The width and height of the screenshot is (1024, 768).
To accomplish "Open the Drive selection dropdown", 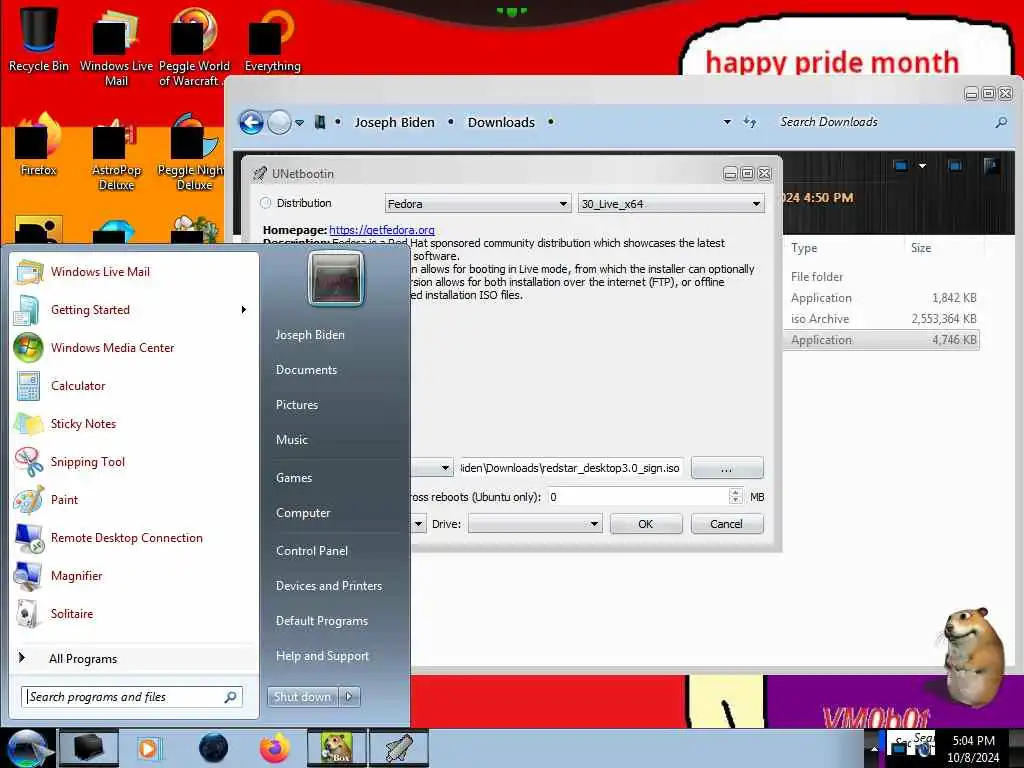I will coord(535,524).
